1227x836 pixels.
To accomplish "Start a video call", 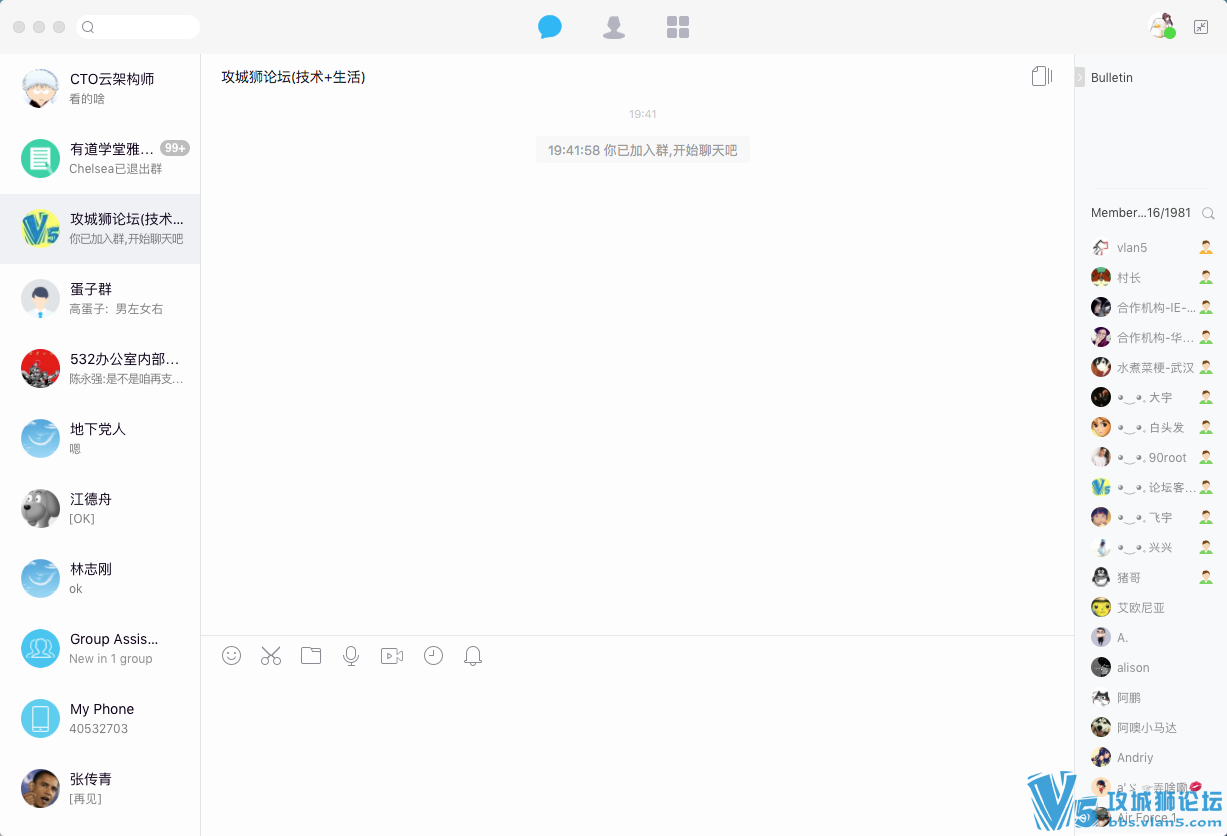I will (392, 656).
